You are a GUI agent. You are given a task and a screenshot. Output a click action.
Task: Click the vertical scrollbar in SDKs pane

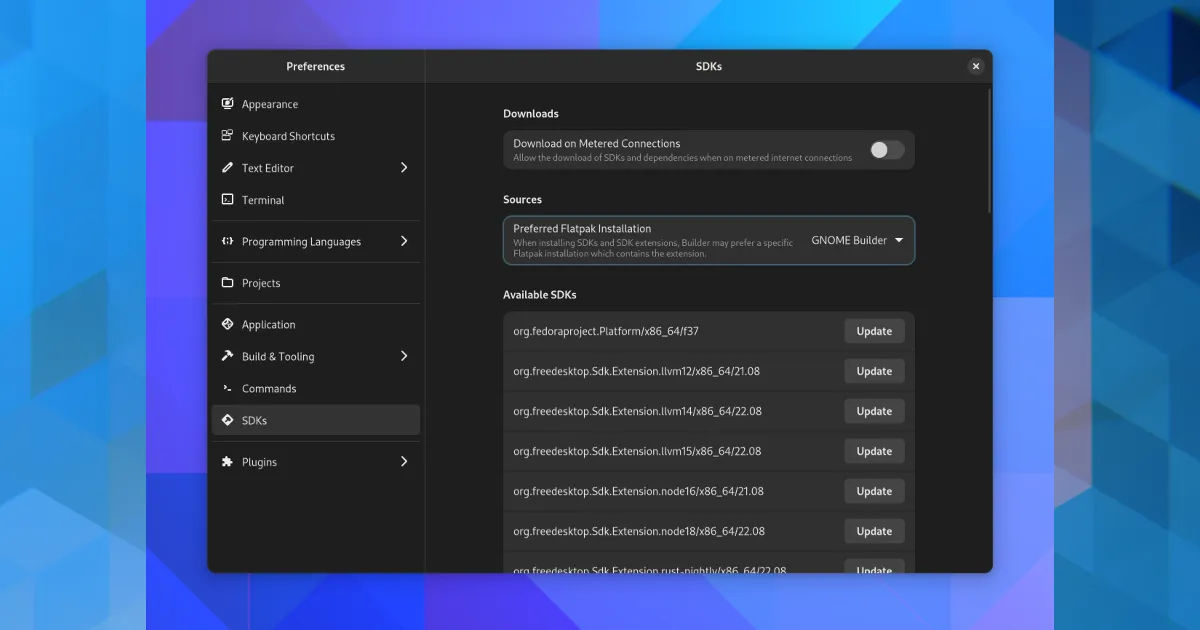(989, 150)
